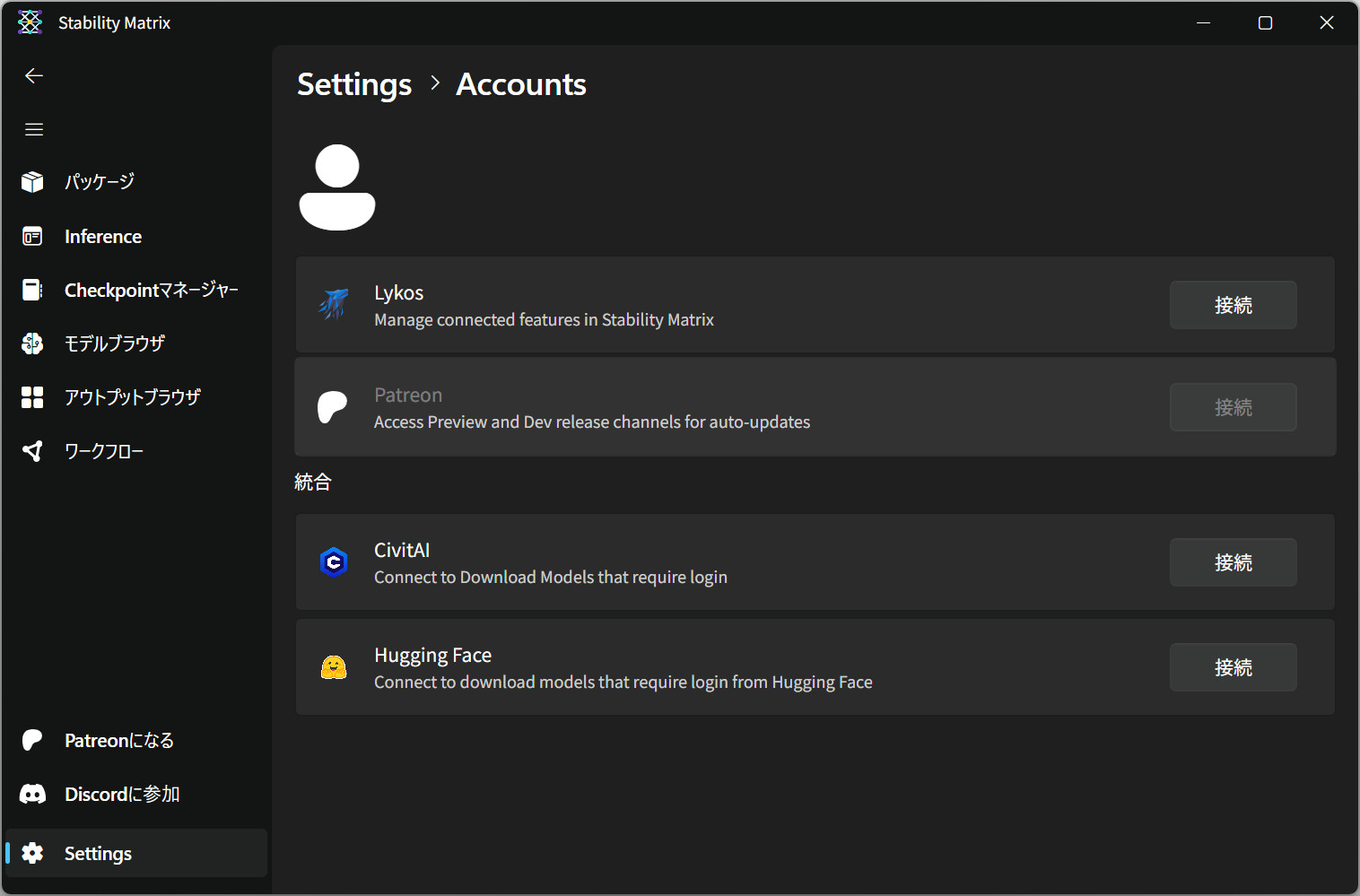Open the Output Browser grid icon
This screenshot has height=896, width=1360.
[x=32, y=397]
